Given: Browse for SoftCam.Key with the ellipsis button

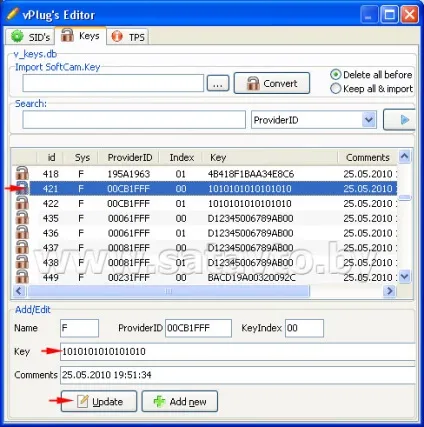Looking at the screenshot, I should [218, 83].
